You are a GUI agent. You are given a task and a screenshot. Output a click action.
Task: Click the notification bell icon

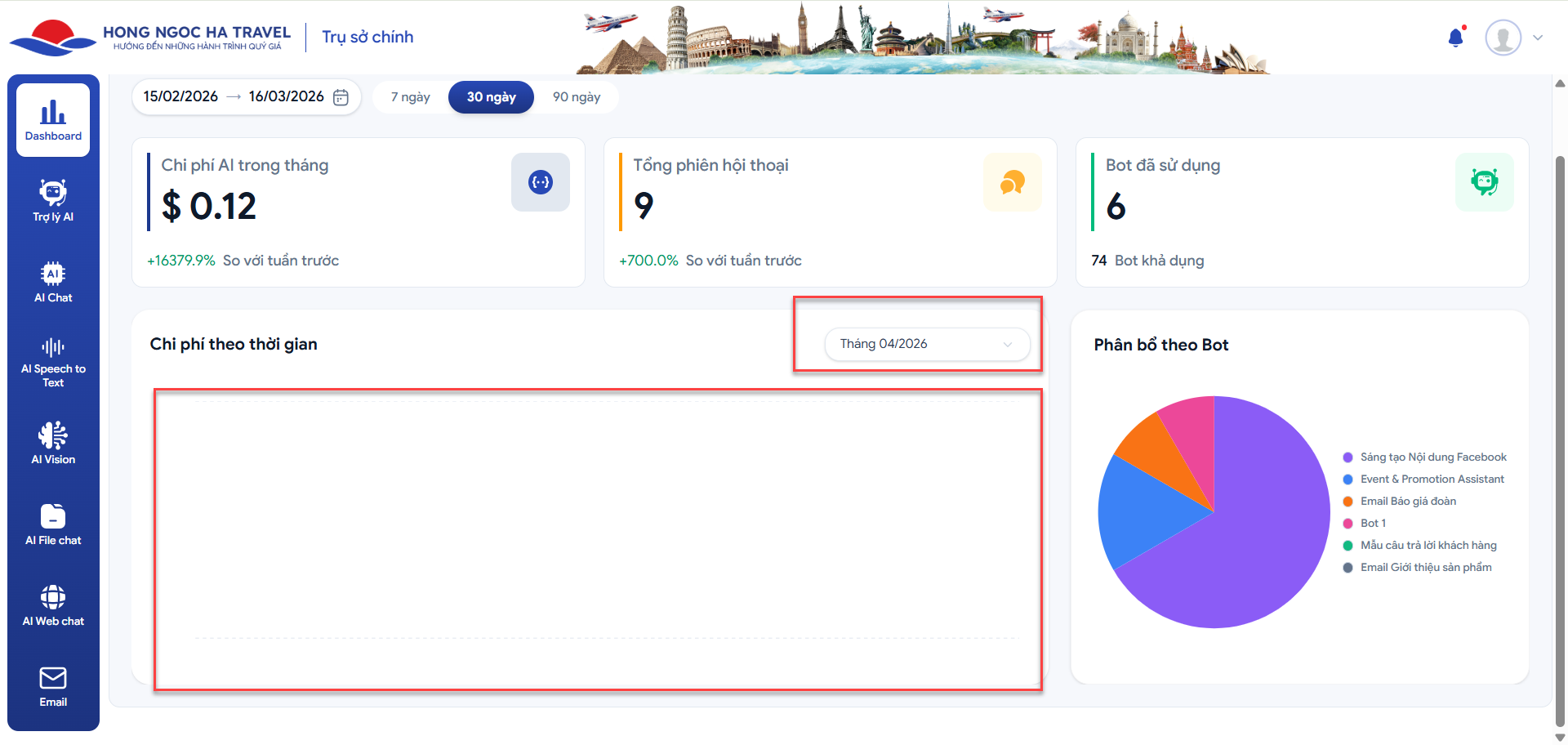1455,38
